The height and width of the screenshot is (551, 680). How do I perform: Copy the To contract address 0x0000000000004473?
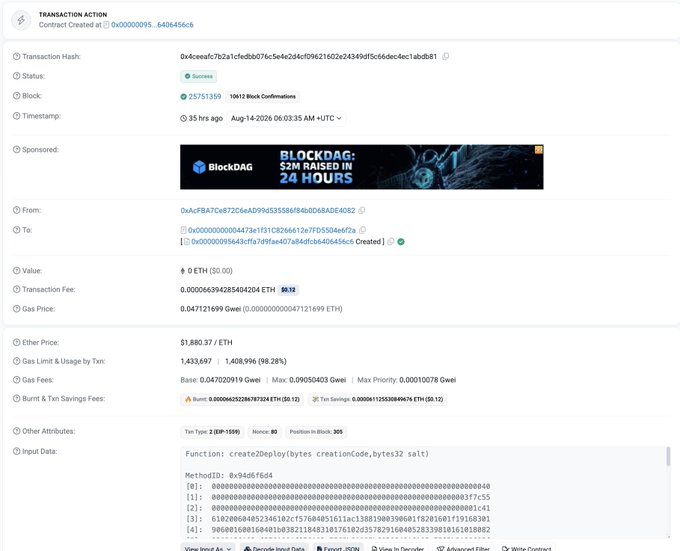363,230
